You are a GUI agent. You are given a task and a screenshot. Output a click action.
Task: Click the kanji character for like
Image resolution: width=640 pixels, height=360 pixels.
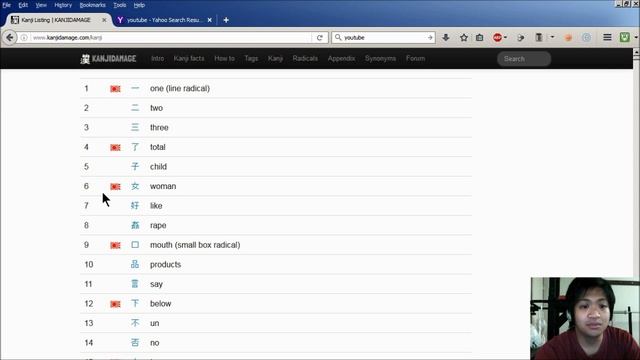(x=135, y=206)
